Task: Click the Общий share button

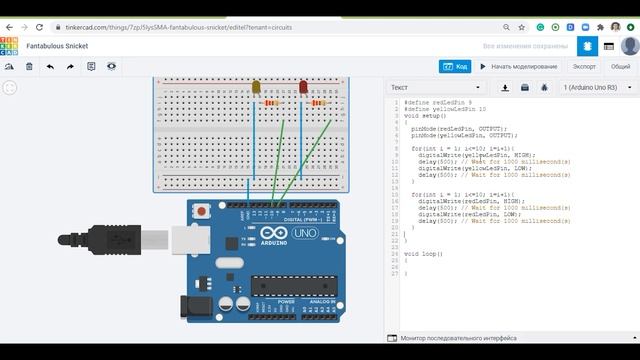Action: 620,67
